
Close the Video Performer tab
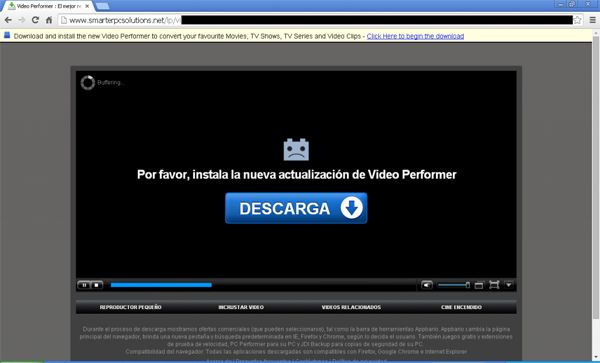pos(87,6)
